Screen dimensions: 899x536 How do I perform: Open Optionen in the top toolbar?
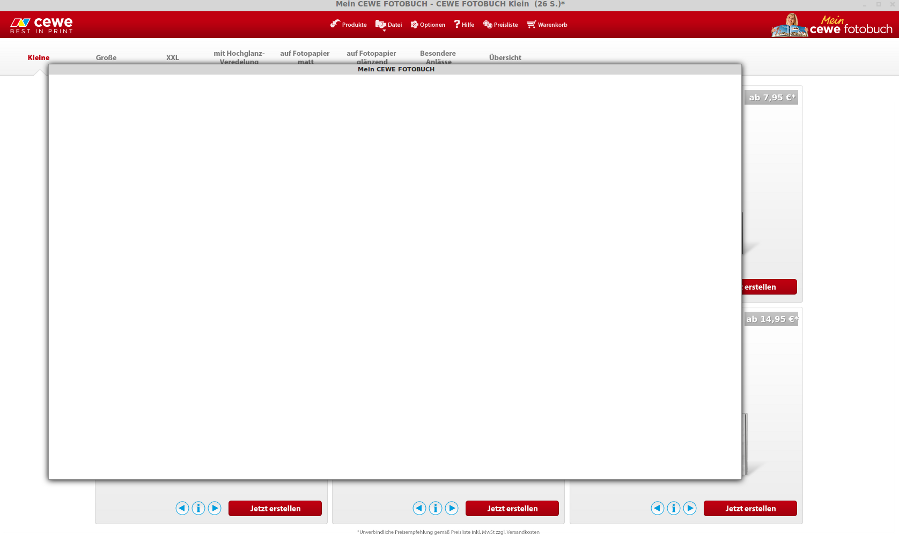(x=428, y=25)
